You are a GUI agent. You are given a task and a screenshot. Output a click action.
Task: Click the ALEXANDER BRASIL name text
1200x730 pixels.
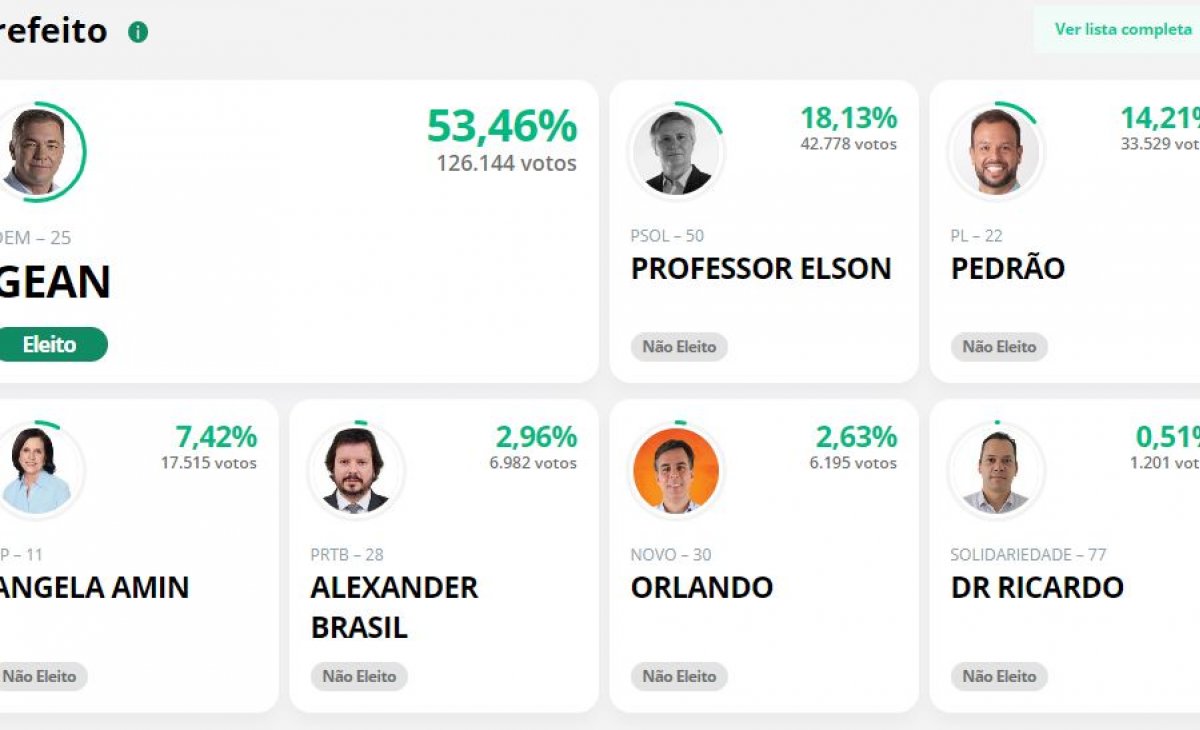coord(394,607)
